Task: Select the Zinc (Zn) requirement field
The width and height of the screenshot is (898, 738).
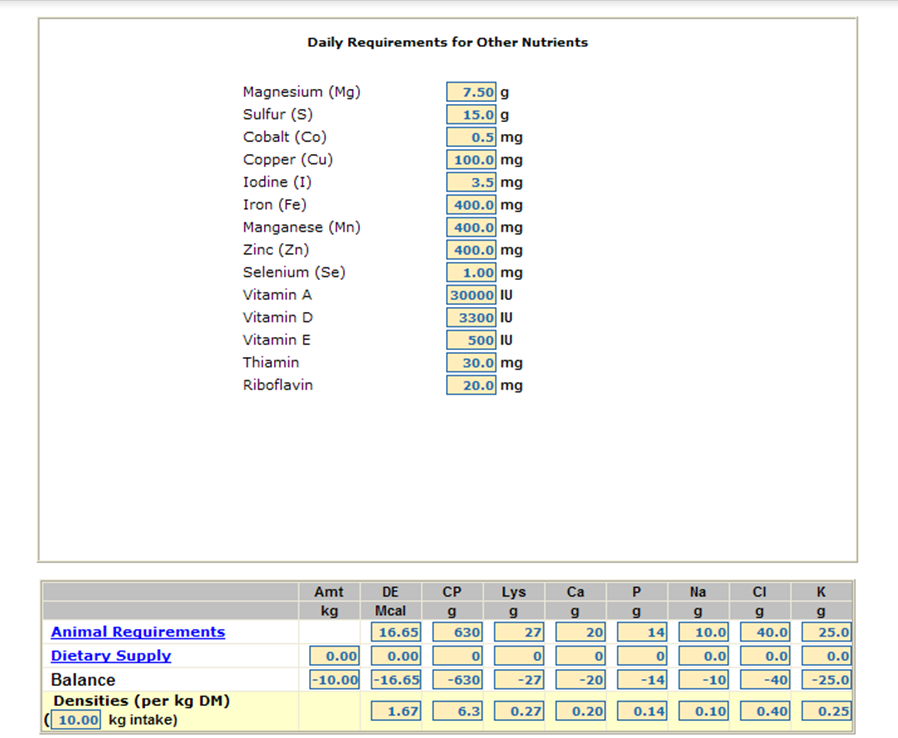Action: pyautogui.click(x=471, y=250)
